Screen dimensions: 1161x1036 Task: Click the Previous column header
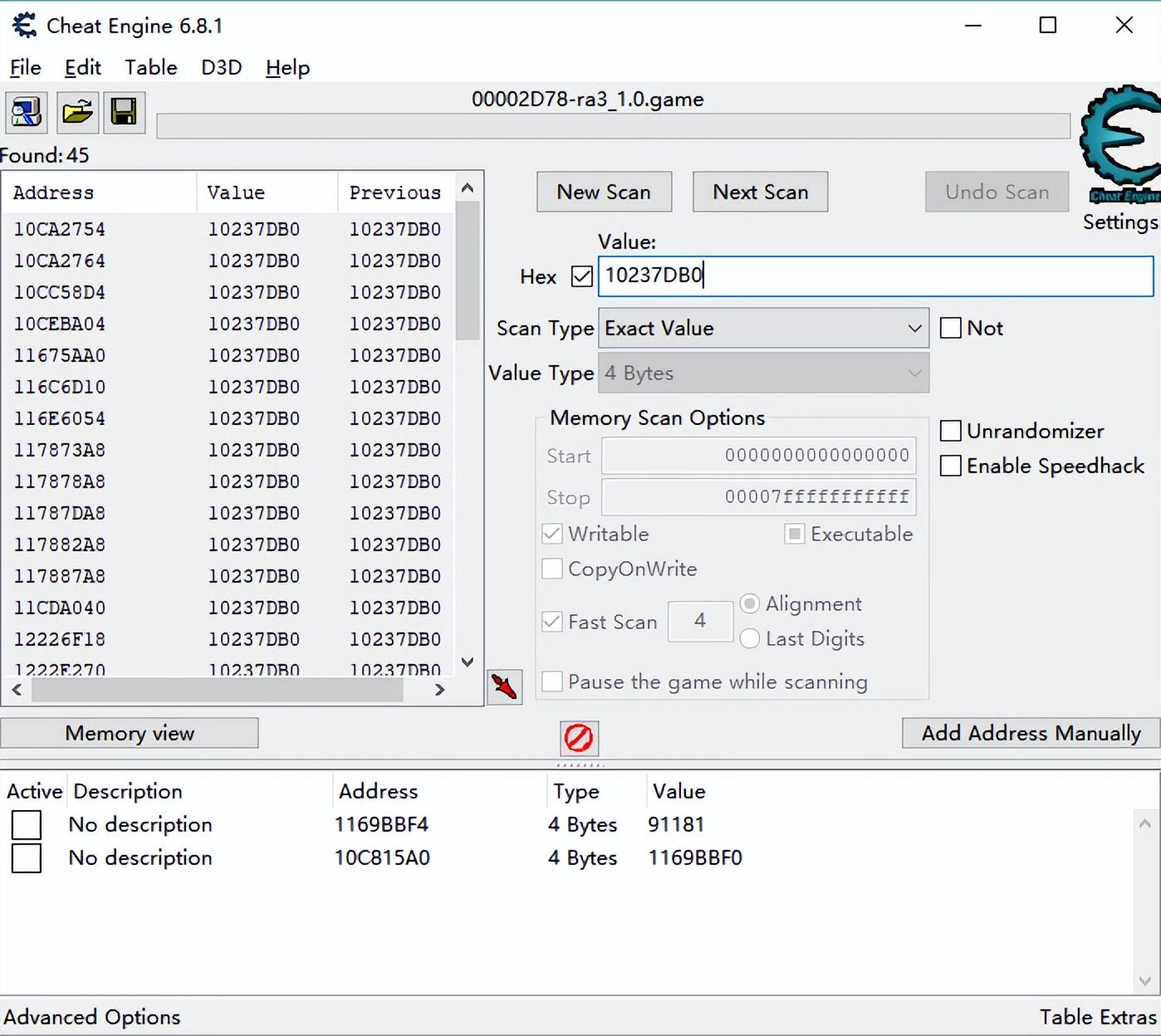coord(395,193)
